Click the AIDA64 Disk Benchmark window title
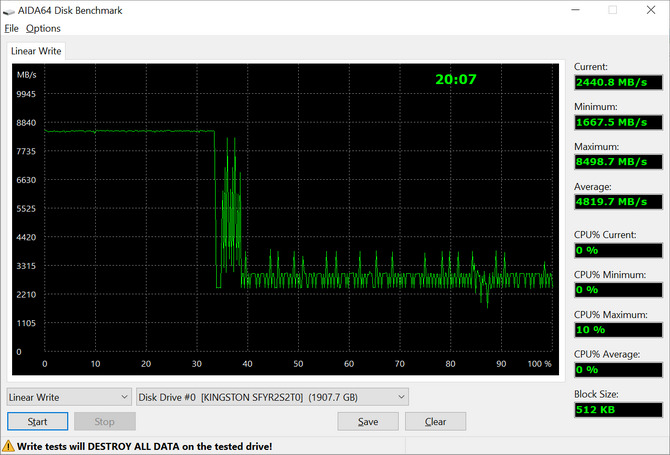The width and height of the screenshot is (670, 455). click(70, 11)
